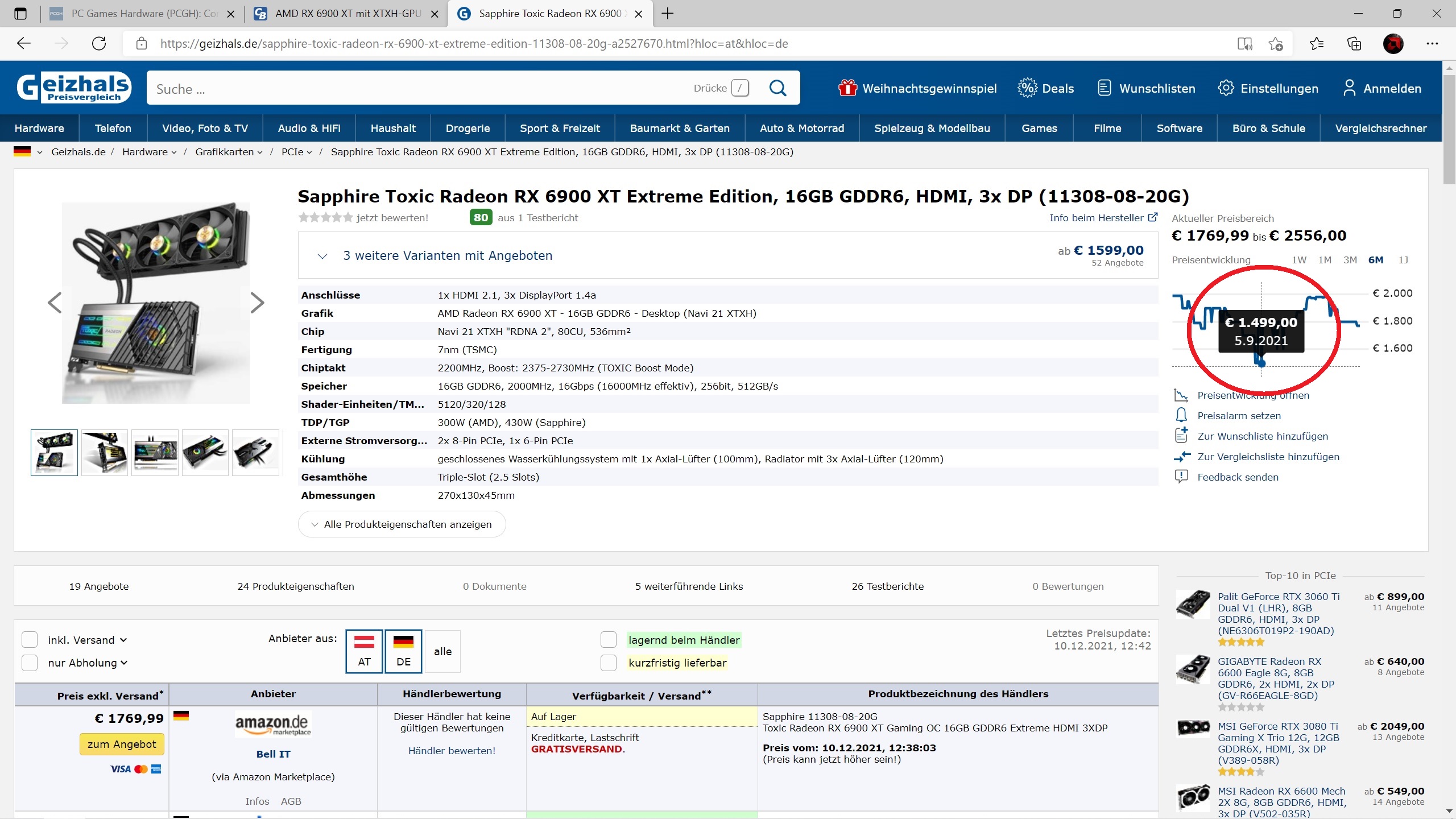Image resolution: width=1456 pixels, height=819 pixels.
Task: Click the zum Angebot button
Action: tap(122, 744)
